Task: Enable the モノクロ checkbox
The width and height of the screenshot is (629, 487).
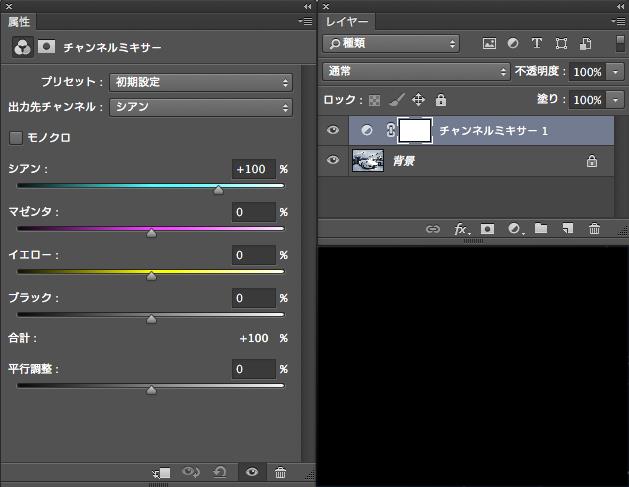Action: (x=16, y=138)
